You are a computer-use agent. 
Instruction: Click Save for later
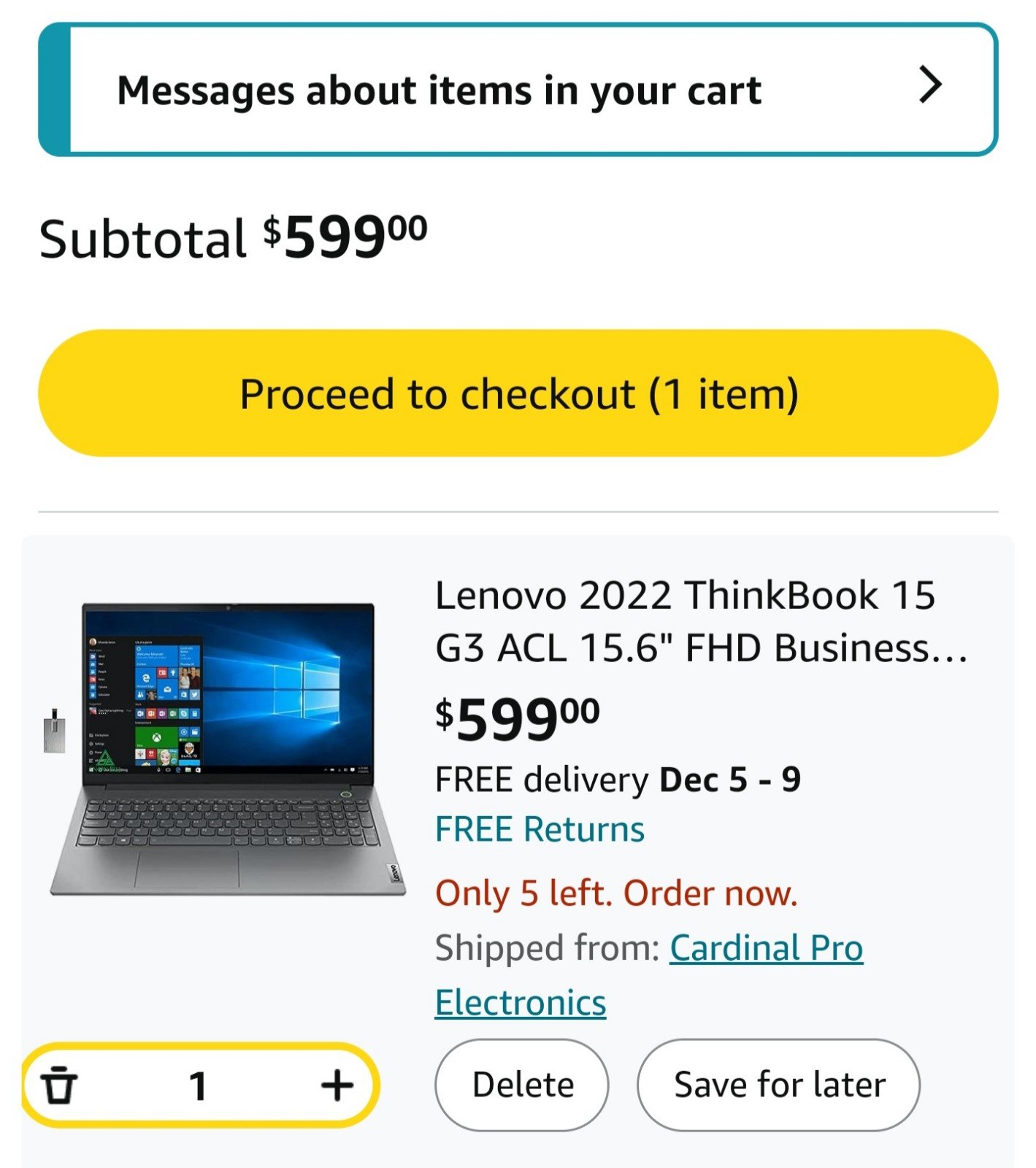(x=779, y=1085)
